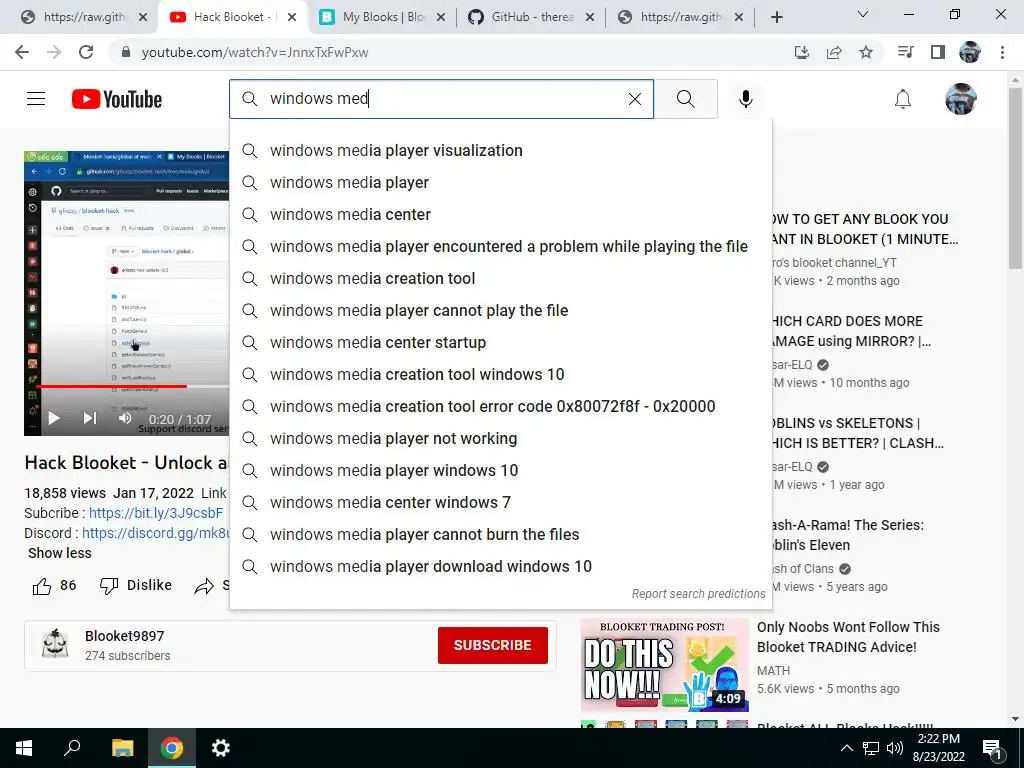Show hidden system tray icons chevron

click(846, 748)
